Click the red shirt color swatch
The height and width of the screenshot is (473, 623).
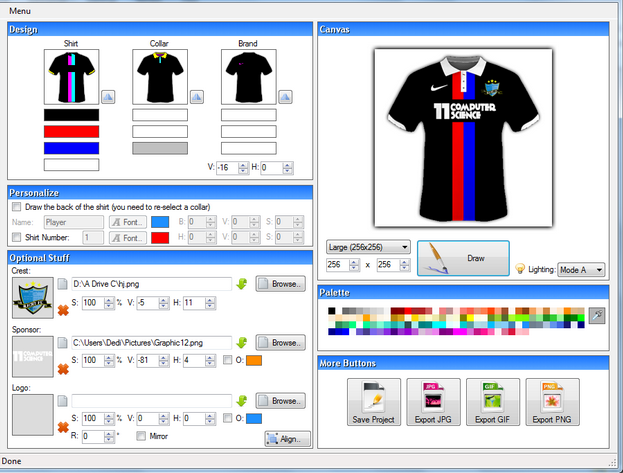[72, 132]
